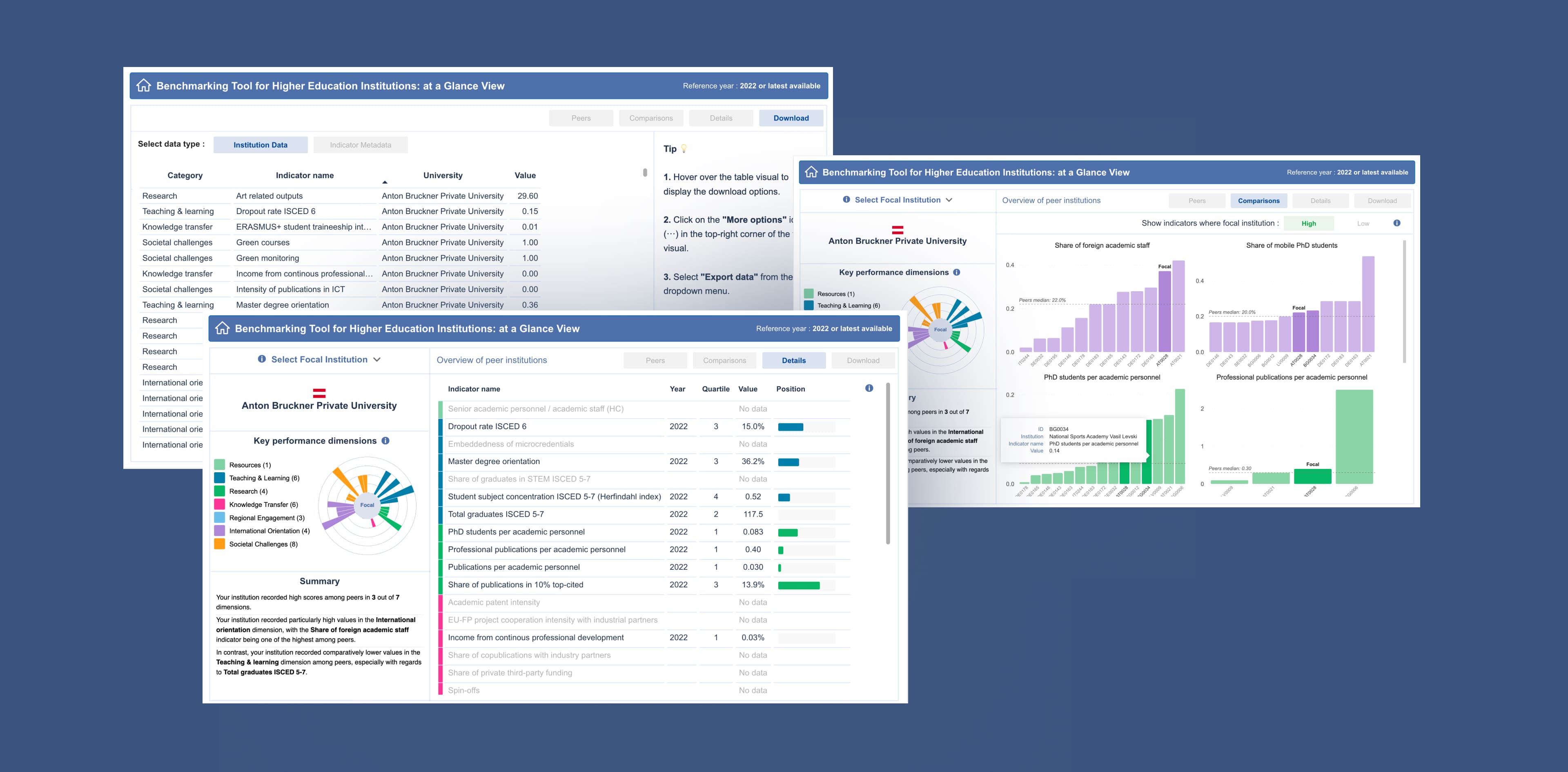Click Austria flag above university name in Details view
The height and width of the screenshot is (772, 1568).
319,393
